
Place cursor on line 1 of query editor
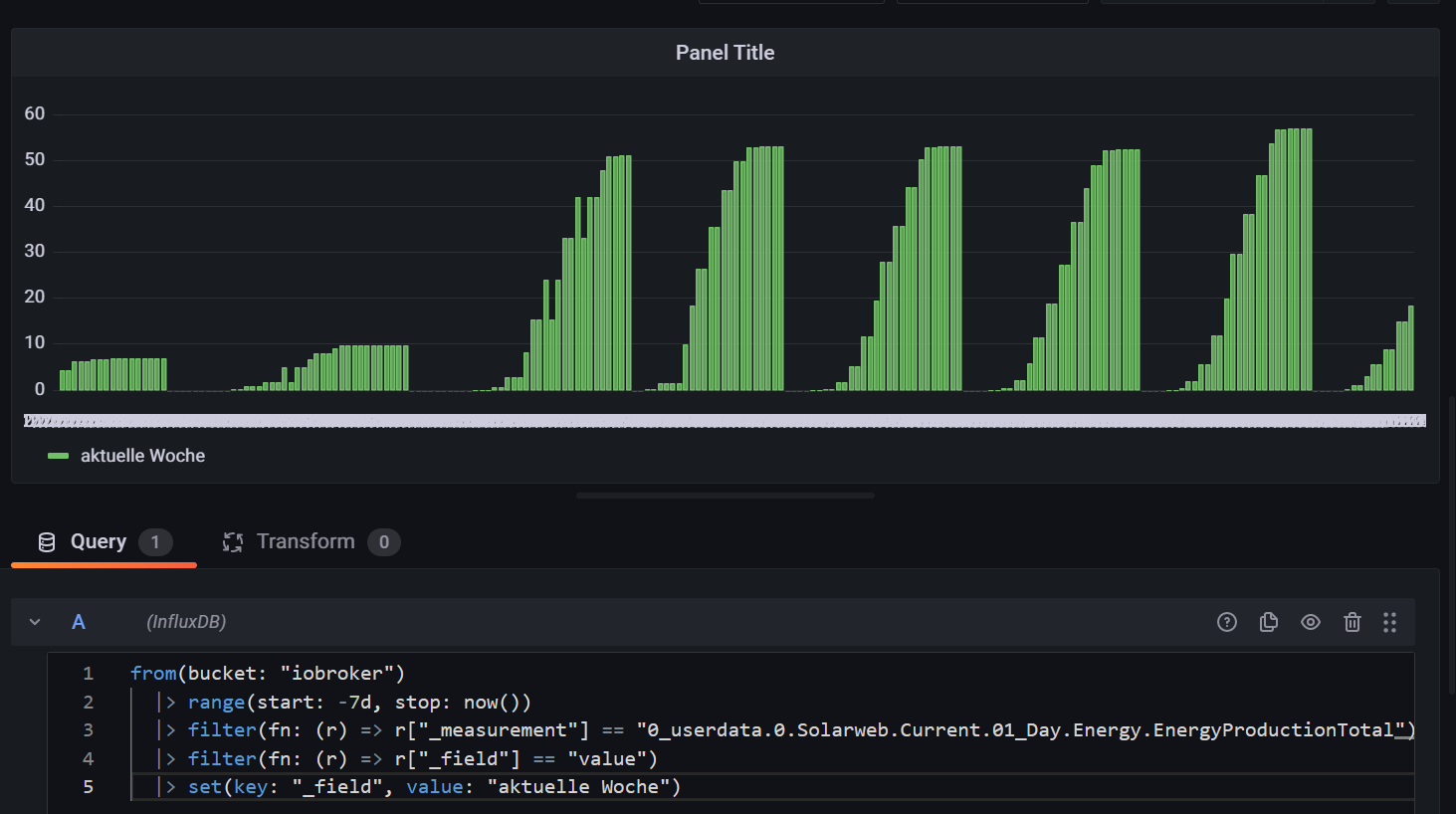tap(267, 674)
